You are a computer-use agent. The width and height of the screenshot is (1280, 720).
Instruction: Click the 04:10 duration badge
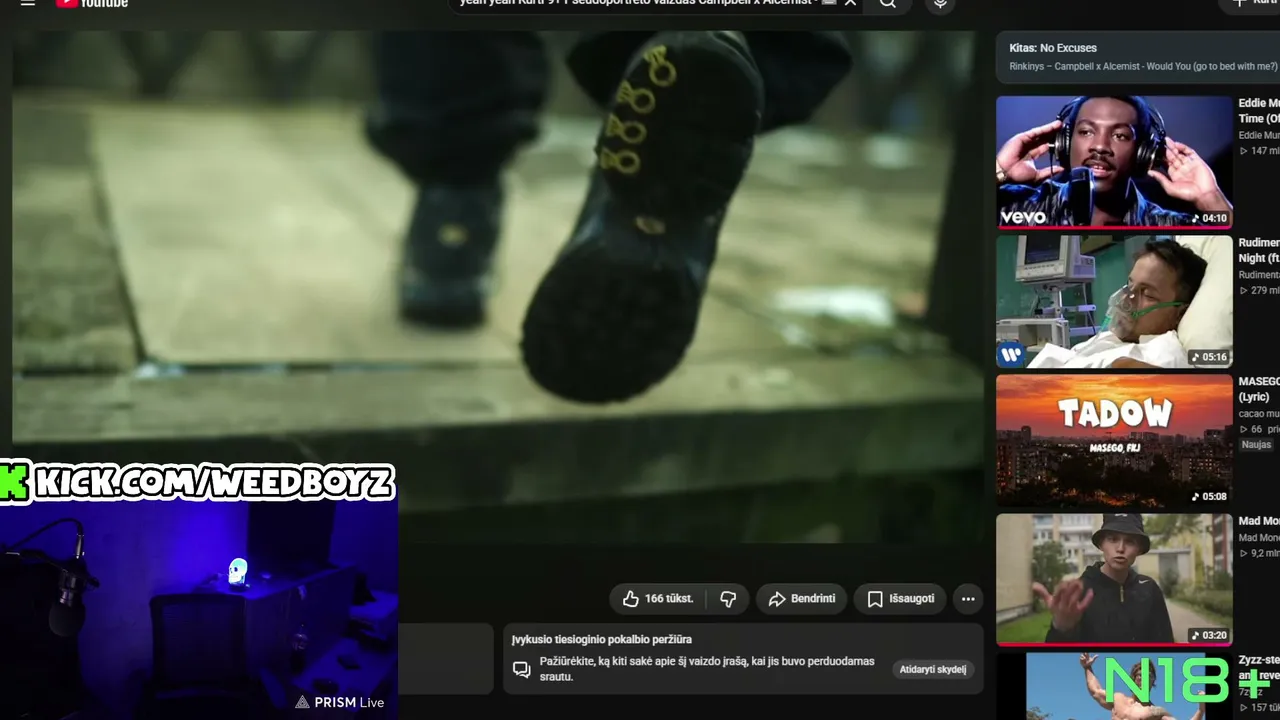(x=1209, y=218)
